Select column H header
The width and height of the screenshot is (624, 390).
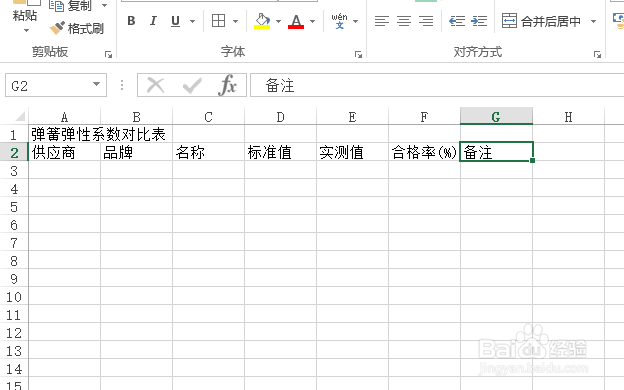(x=568, y=117)
